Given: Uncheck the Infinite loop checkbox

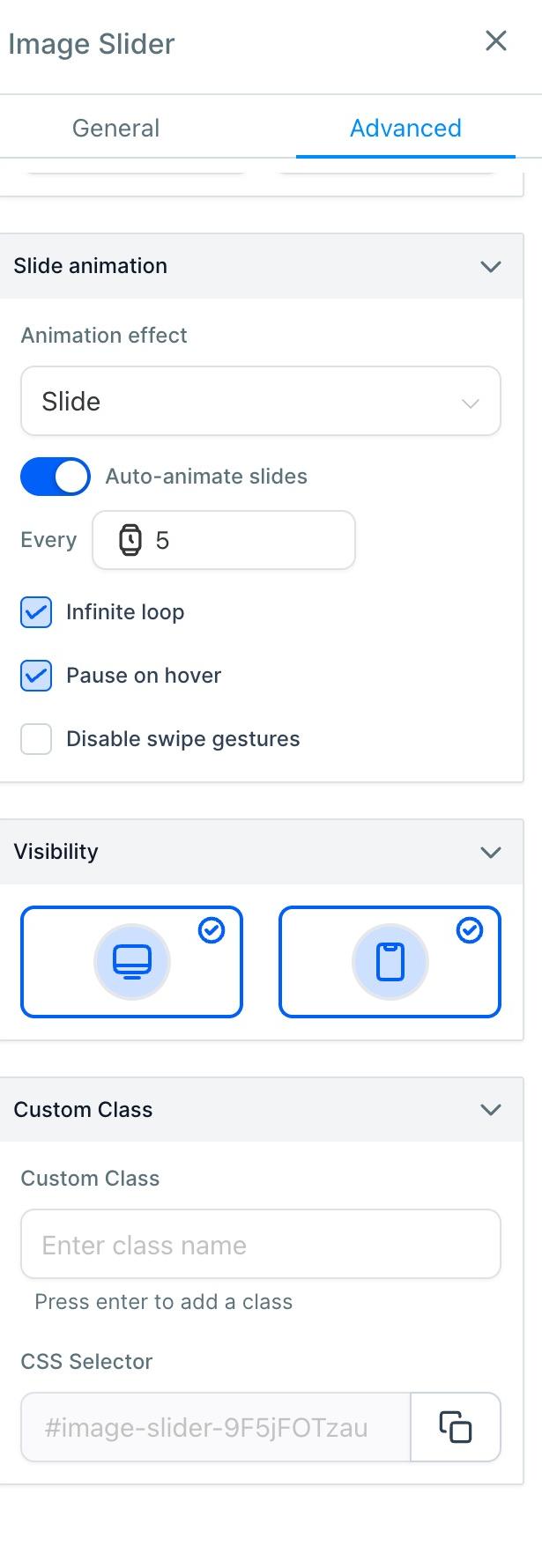Looking at the screenshot, I should (36, 612).
